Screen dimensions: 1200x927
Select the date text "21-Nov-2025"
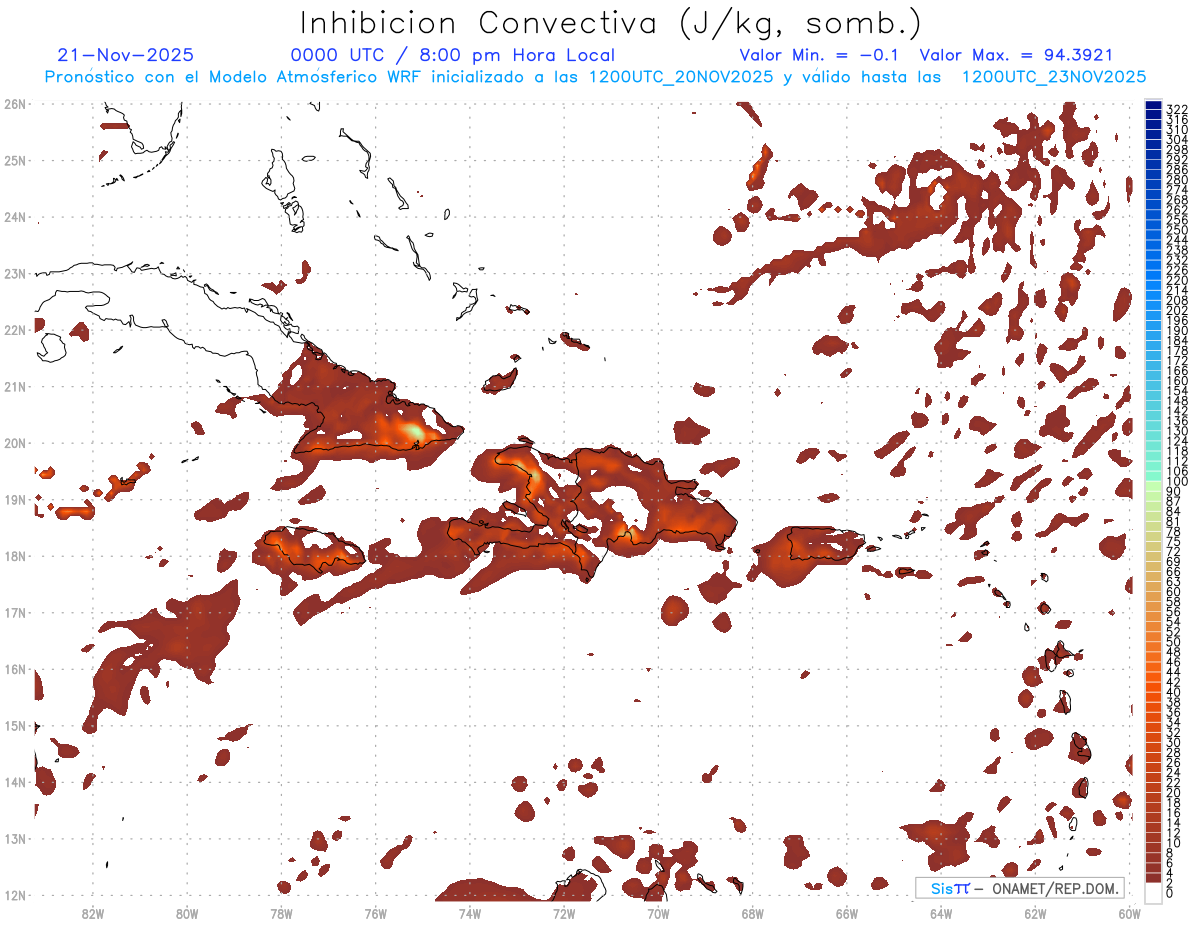click(126, 55)
